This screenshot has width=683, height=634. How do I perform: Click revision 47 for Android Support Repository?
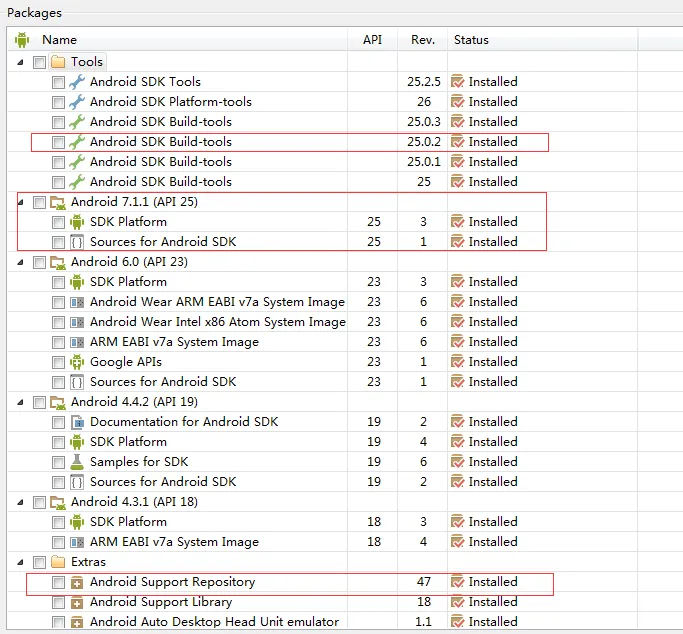click(423, 582)
